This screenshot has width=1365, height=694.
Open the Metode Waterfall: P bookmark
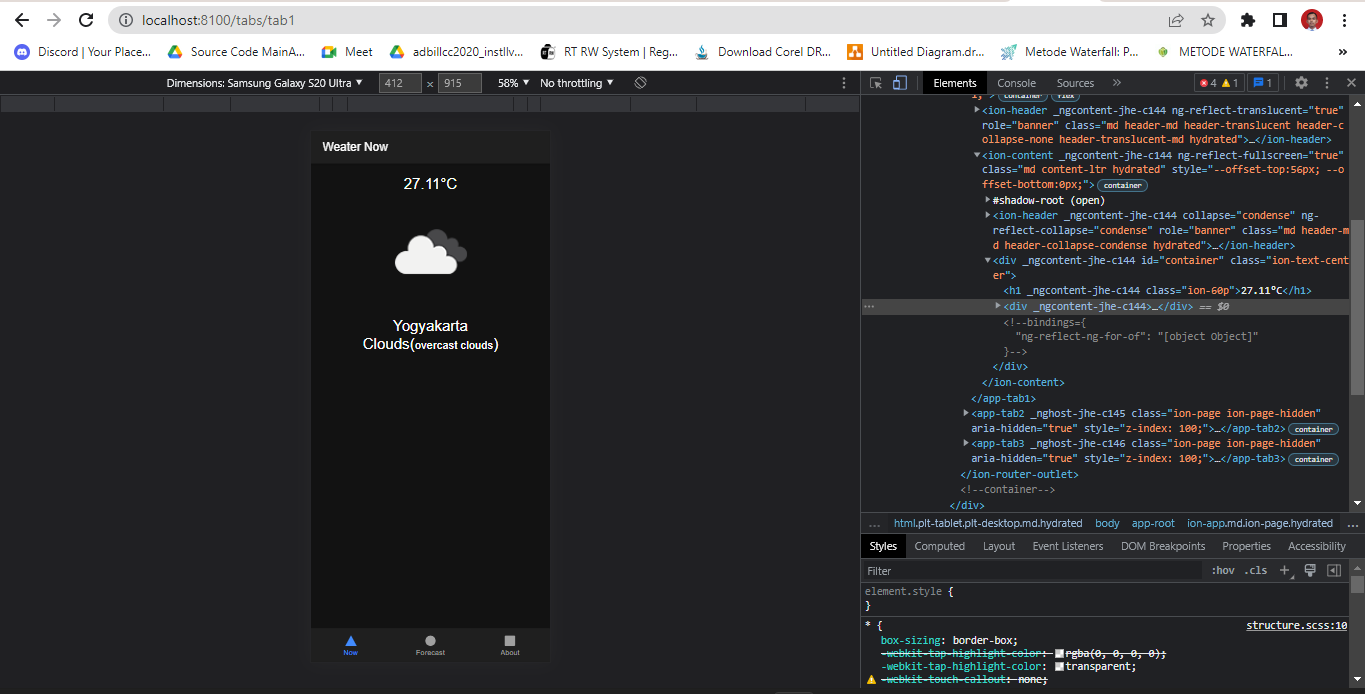1069,52
